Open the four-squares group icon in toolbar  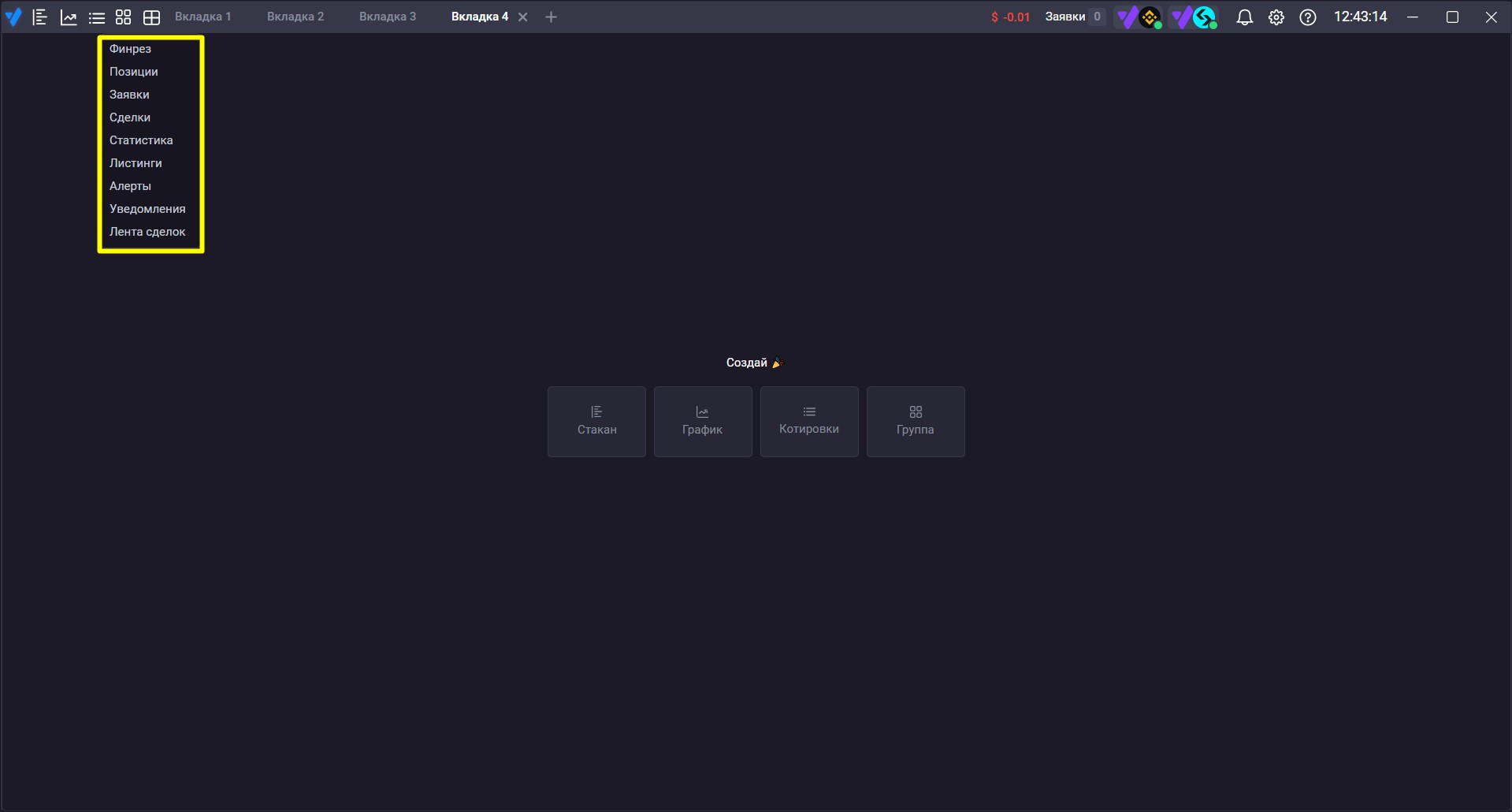pos(124,17)
